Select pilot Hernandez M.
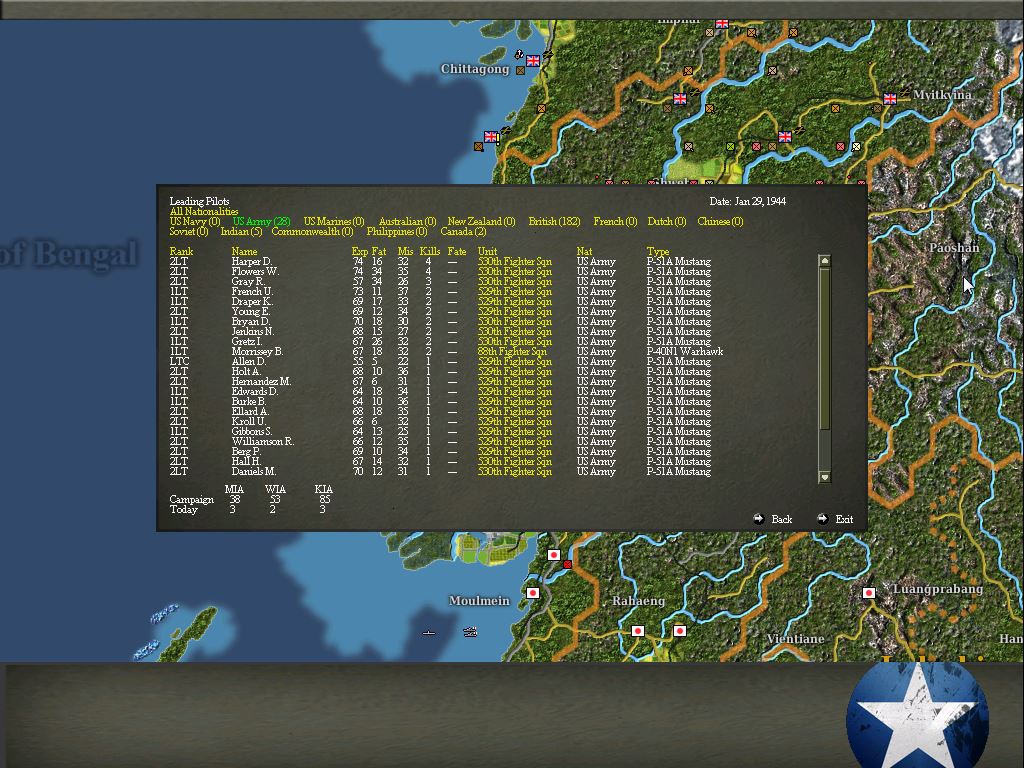 [x=261, y=381]
